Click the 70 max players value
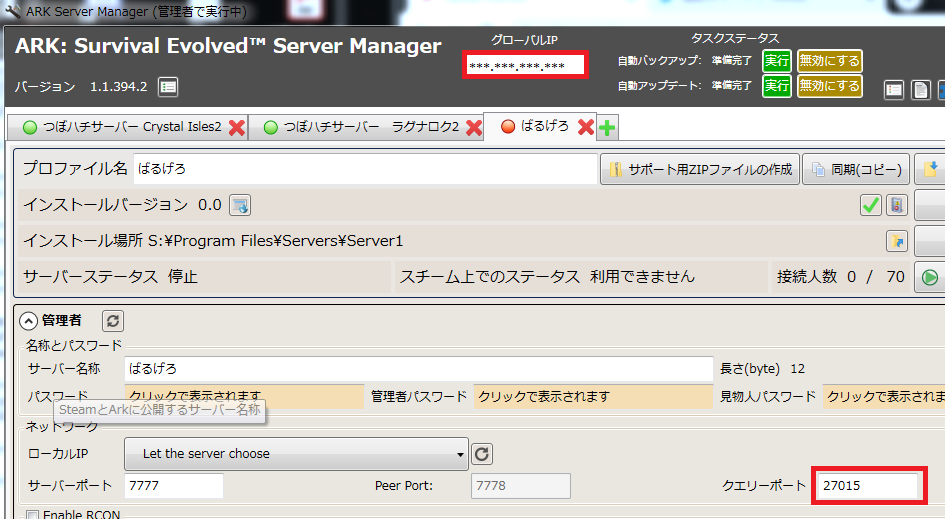 895,277
